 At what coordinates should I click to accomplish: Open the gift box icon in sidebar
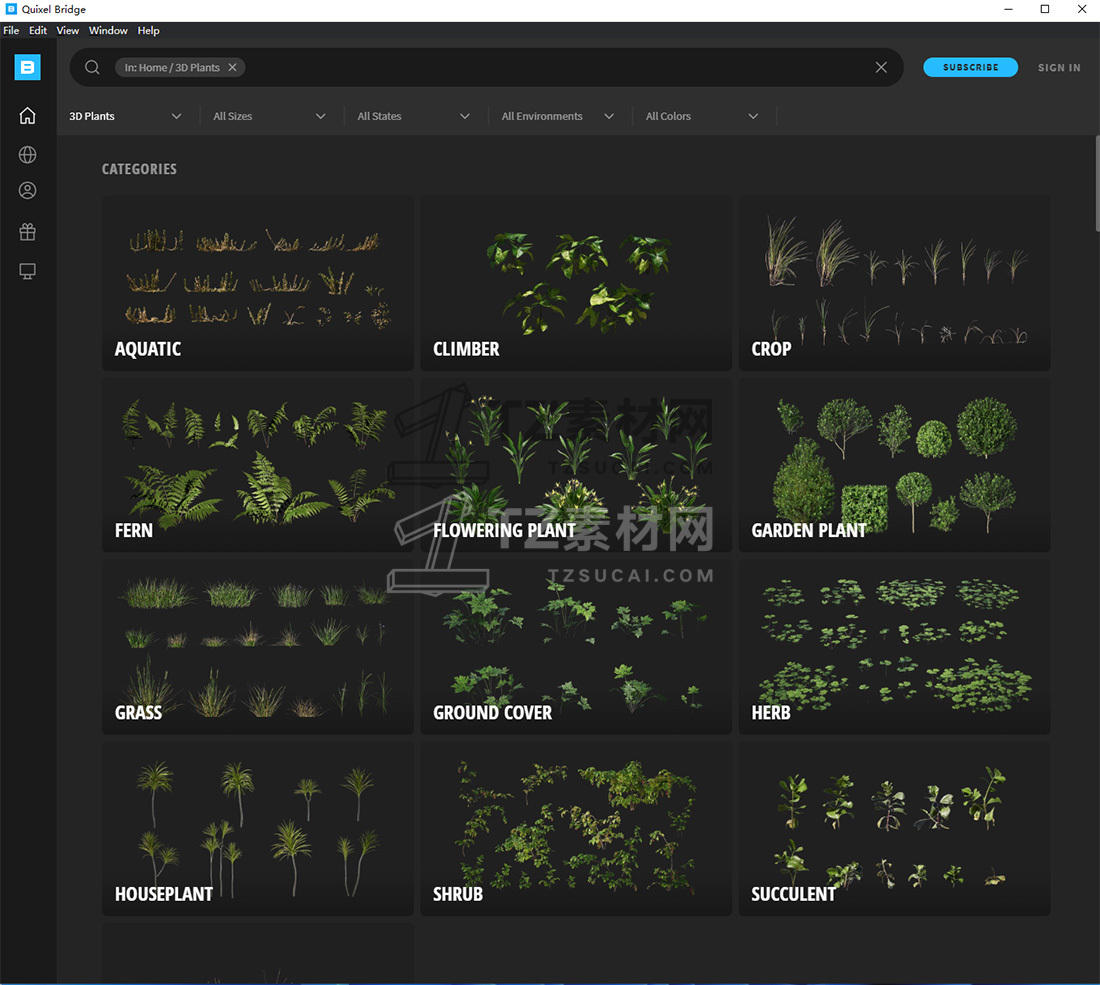(27, 232)
